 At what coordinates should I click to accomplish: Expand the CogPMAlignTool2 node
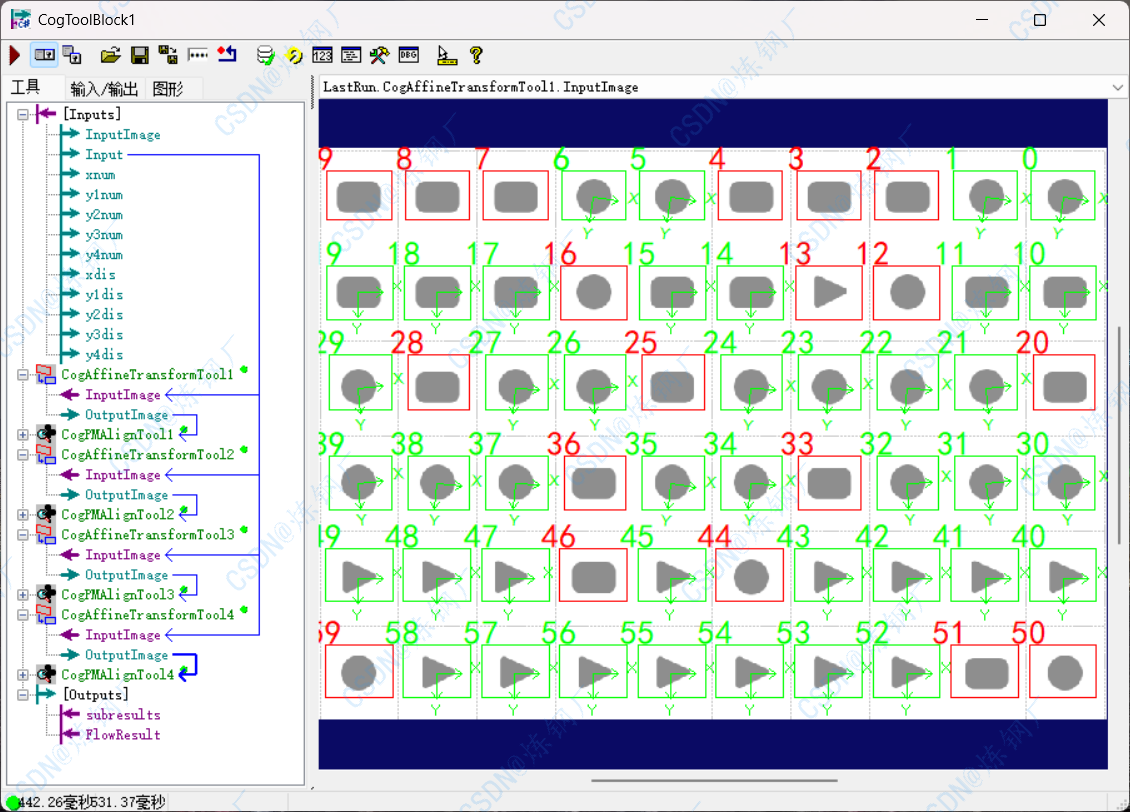pyautogui.click(x=23, y=514)
